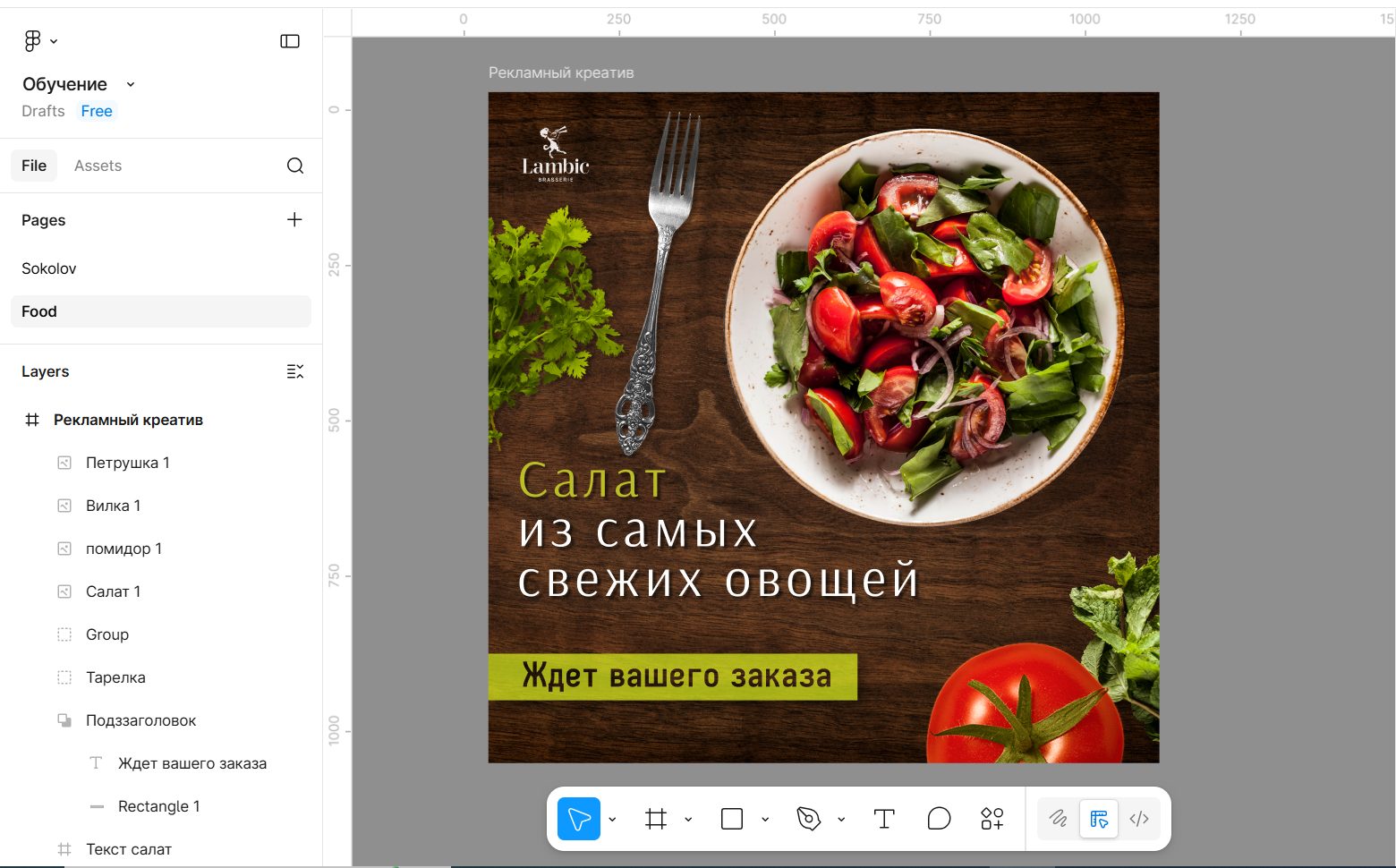Expand Move tool options chevron
The height and width of the screenshot is (868, 1396).
tap(612, 819)
